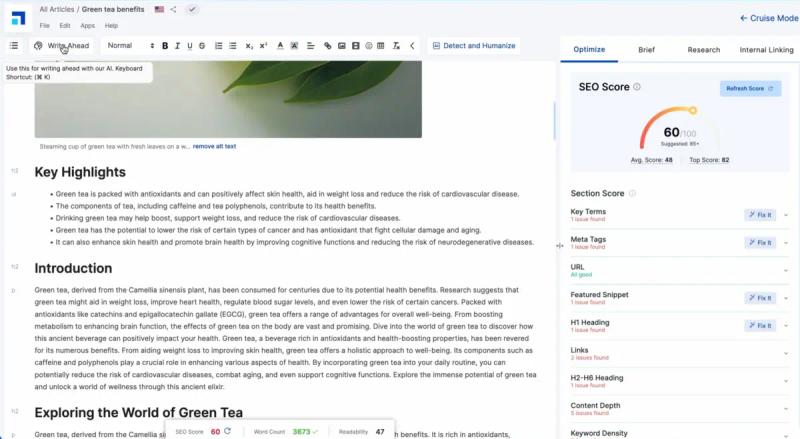Click Fix It for Meta Tags

760,242
